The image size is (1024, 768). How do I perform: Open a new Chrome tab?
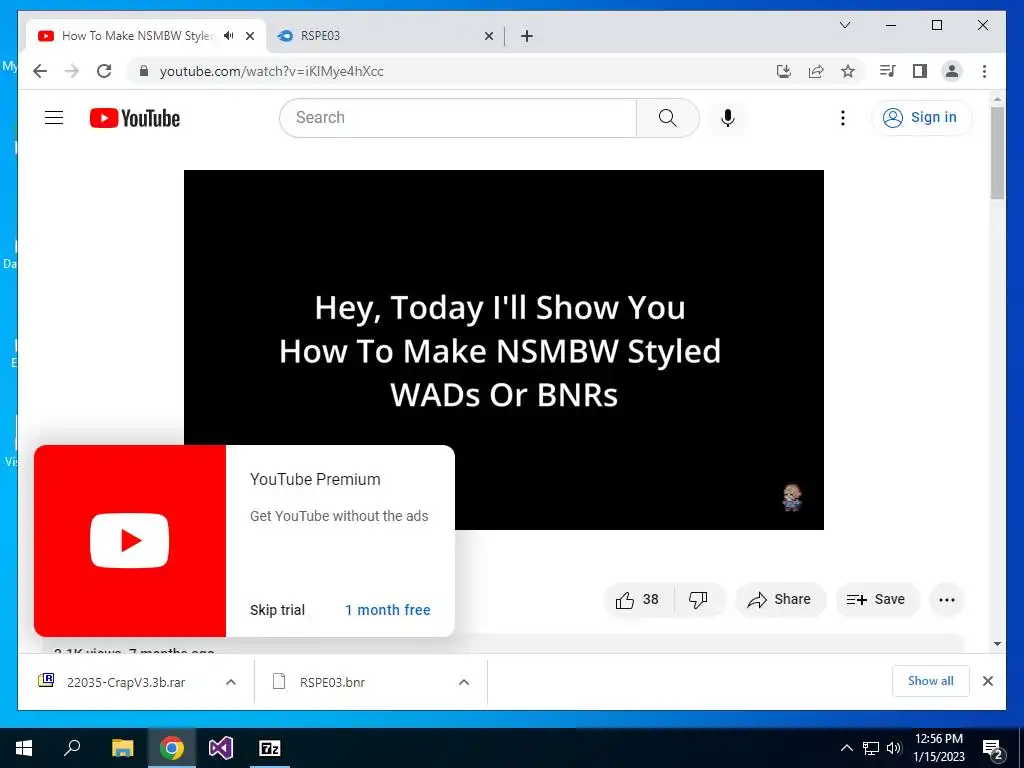coord(527,36)
